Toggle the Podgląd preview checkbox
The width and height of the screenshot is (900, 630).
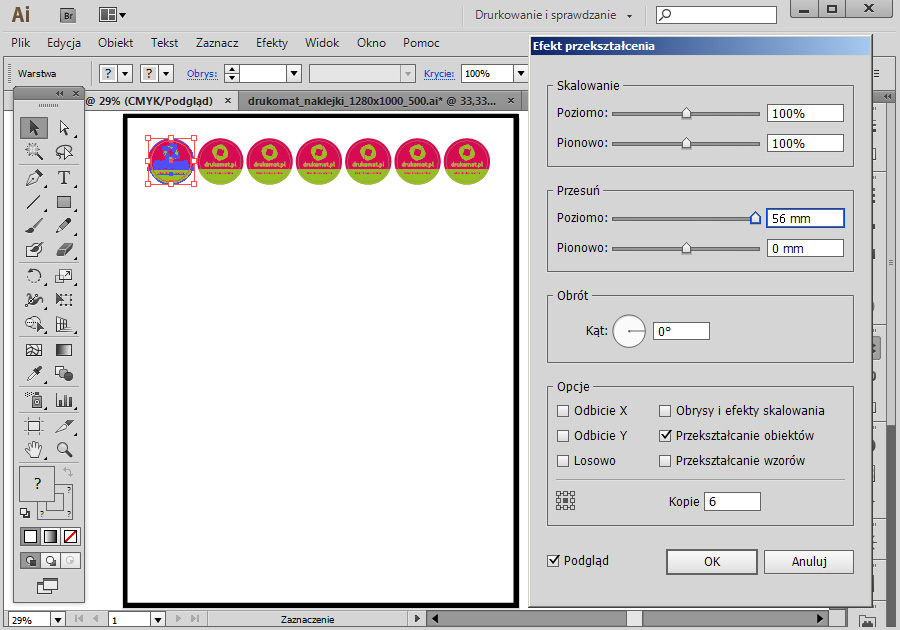553,561
